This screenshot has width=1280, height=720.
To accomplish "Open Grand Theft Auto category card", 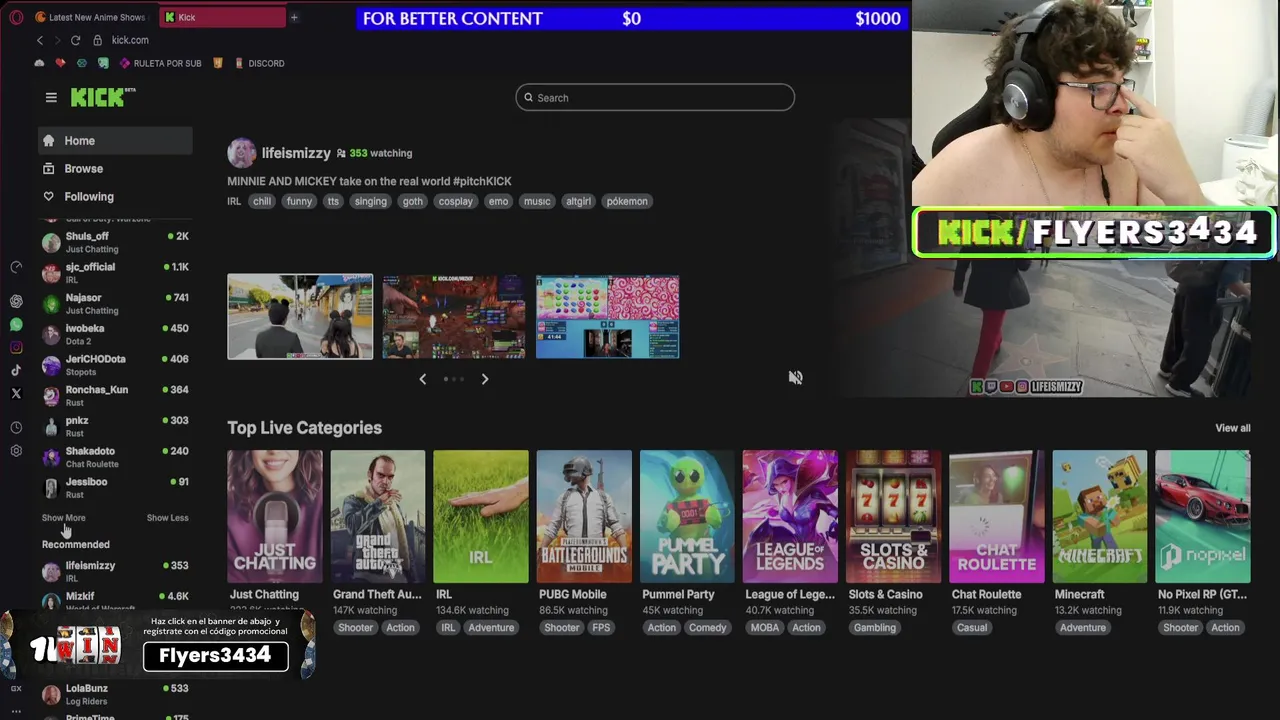I will point(378,516).
